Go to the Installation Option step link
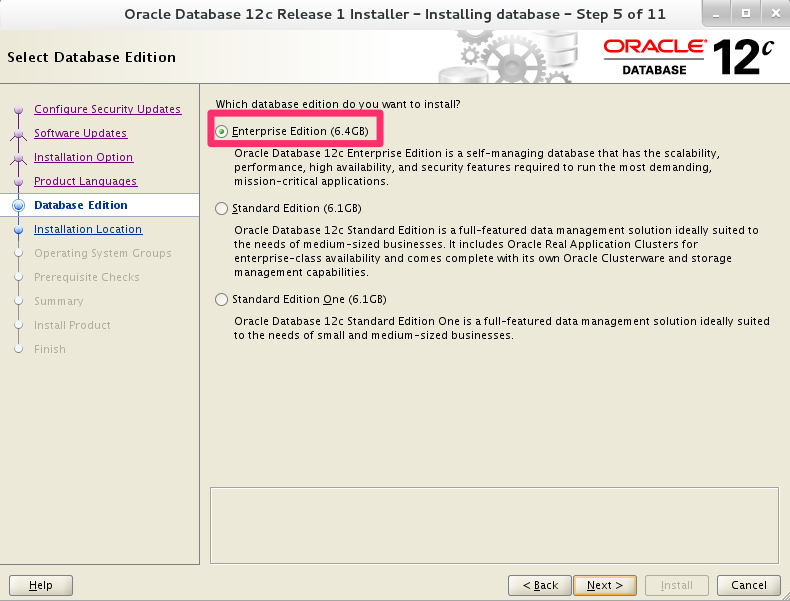The width and height of the screenshot is (790, 601). click(x=83, y=157)
